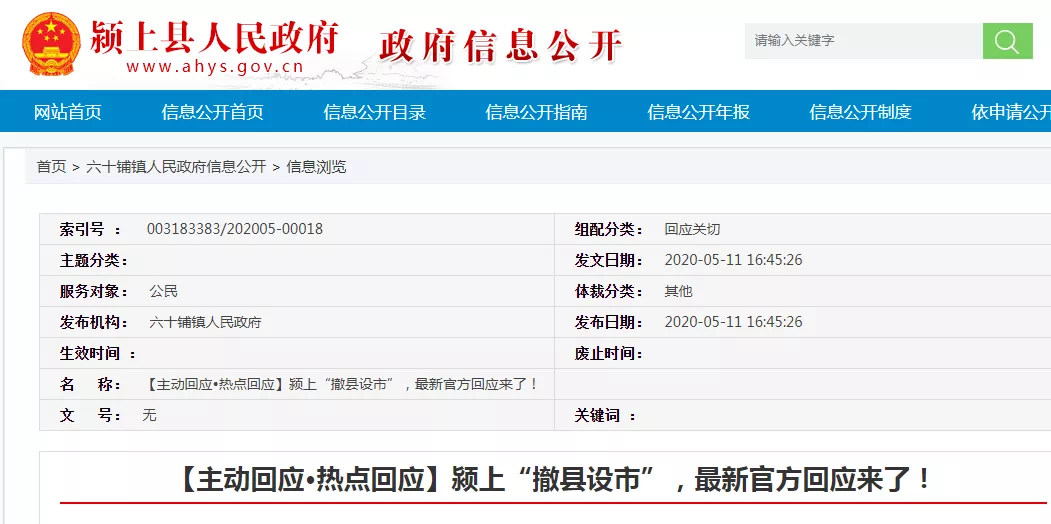The width and height of the screenshot is (1051, 524).
Task: Click the 信息浏览 breadcrumb text
Action: tap(316, 167)
